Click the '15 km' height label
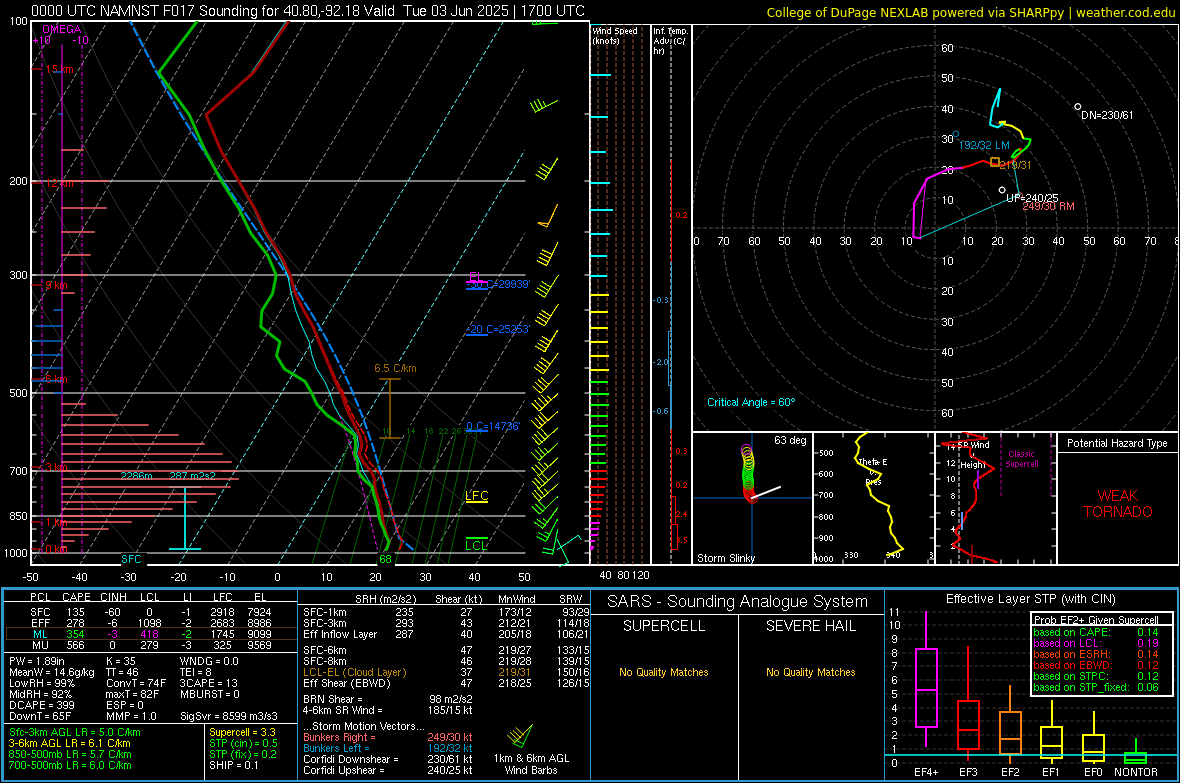The image size is (1180, 783). pyautogui.click(x=59, y=69)
